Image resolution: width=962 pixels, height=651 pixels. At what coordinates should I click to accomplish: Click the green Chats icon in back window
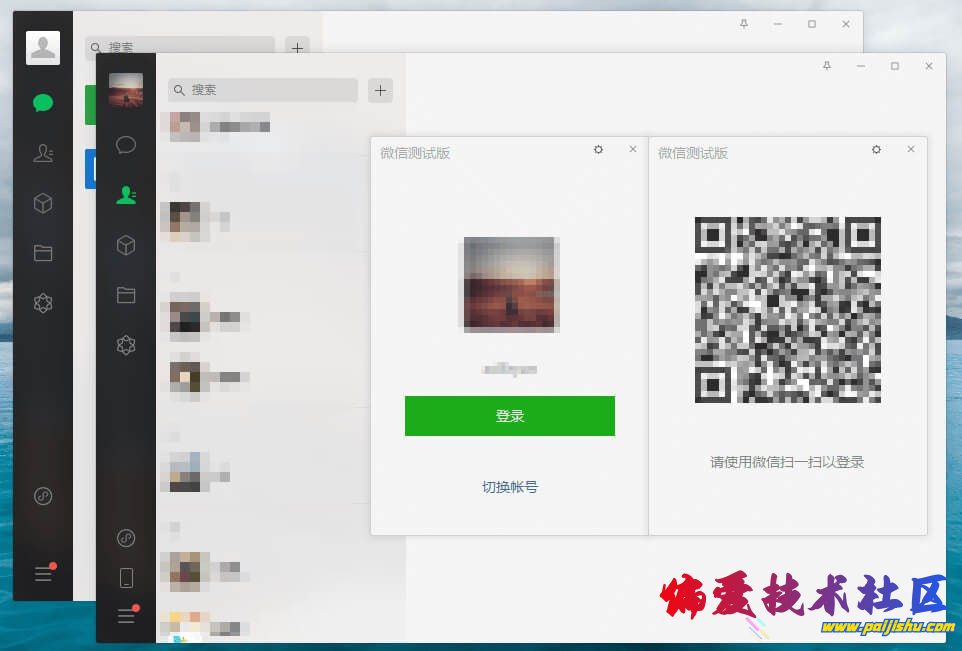43,103
